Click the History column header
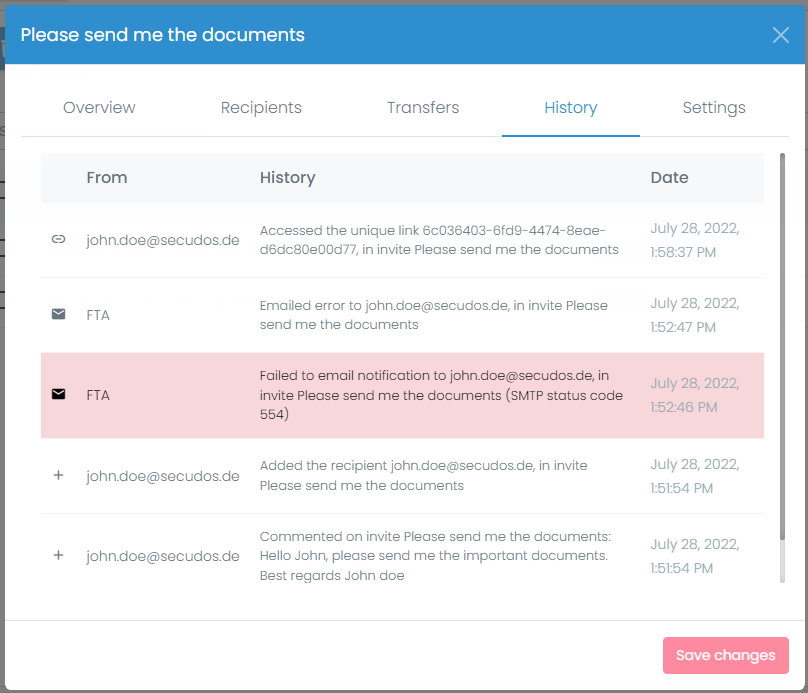Image resolution: width=808 pixels, height=693 pixels. click(x=287, y=178)
